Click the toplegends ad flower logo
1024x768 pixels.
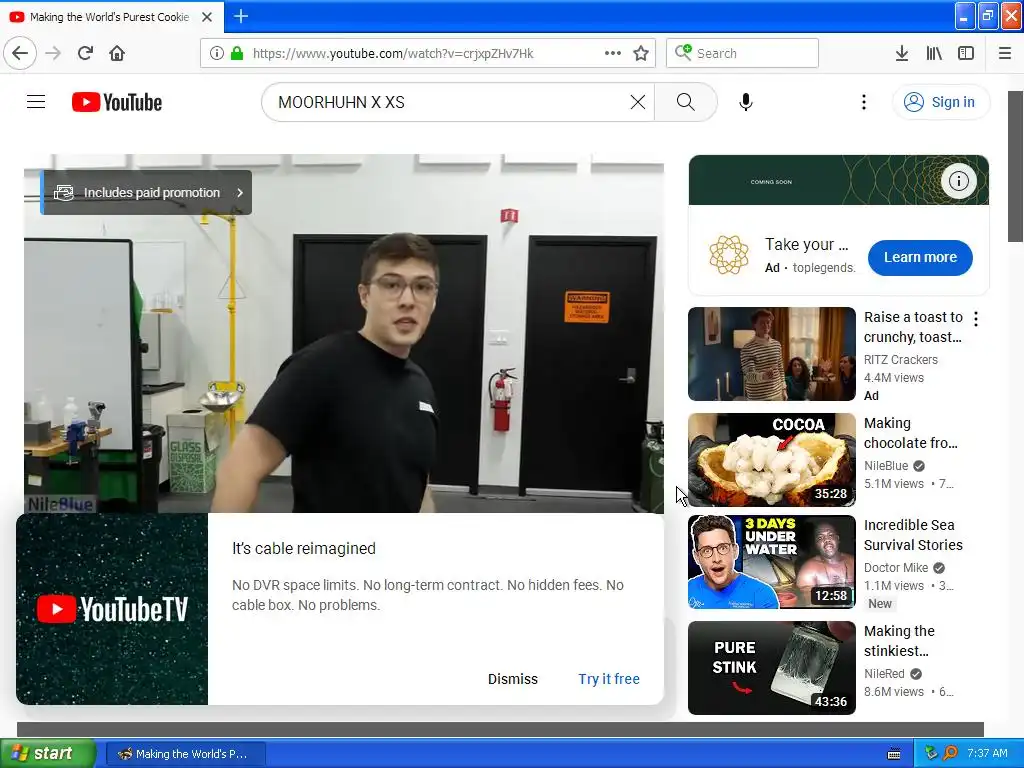click(x=728, y=255)
